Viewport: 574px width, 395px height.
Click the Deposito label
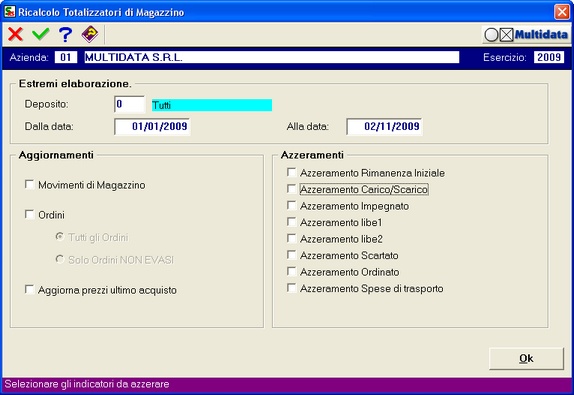(x=46, y=104)
